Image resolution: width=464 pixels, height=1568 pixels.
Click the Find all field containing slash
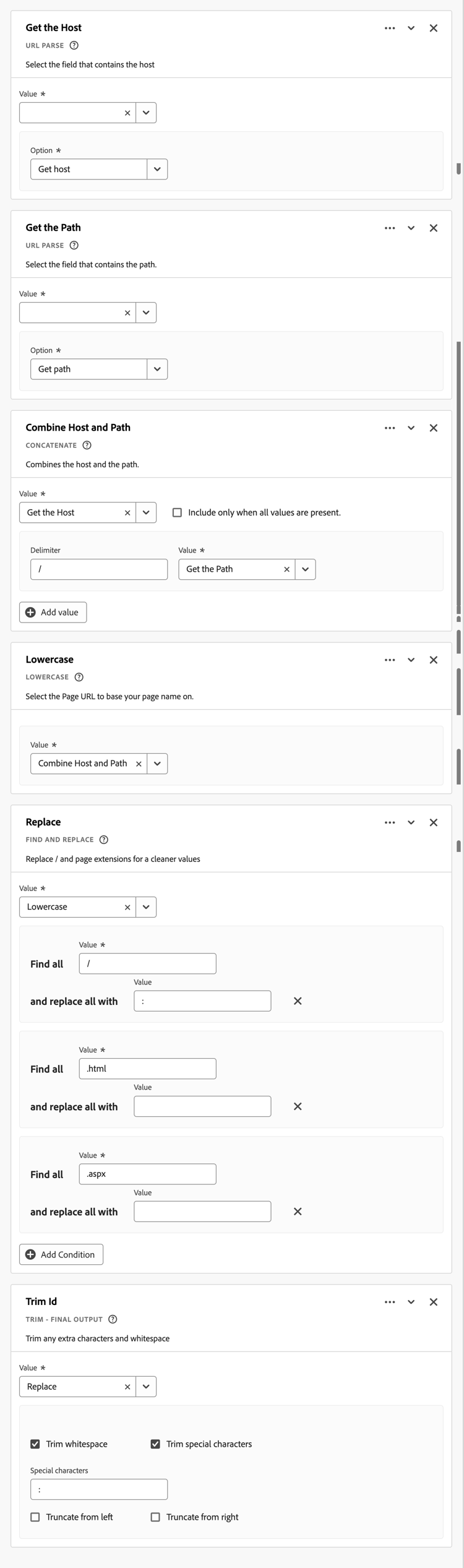point(148,963)
